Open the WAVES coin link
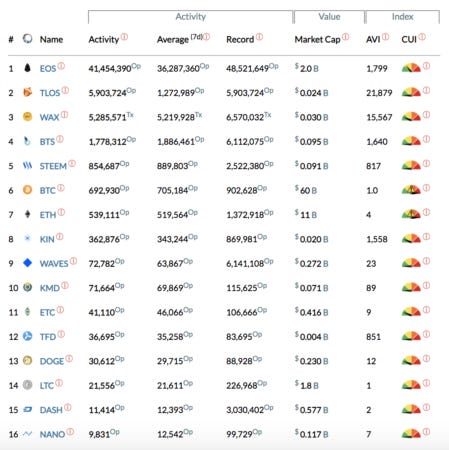The height and width of the screenshot is (450, 449). click(54, 264)
